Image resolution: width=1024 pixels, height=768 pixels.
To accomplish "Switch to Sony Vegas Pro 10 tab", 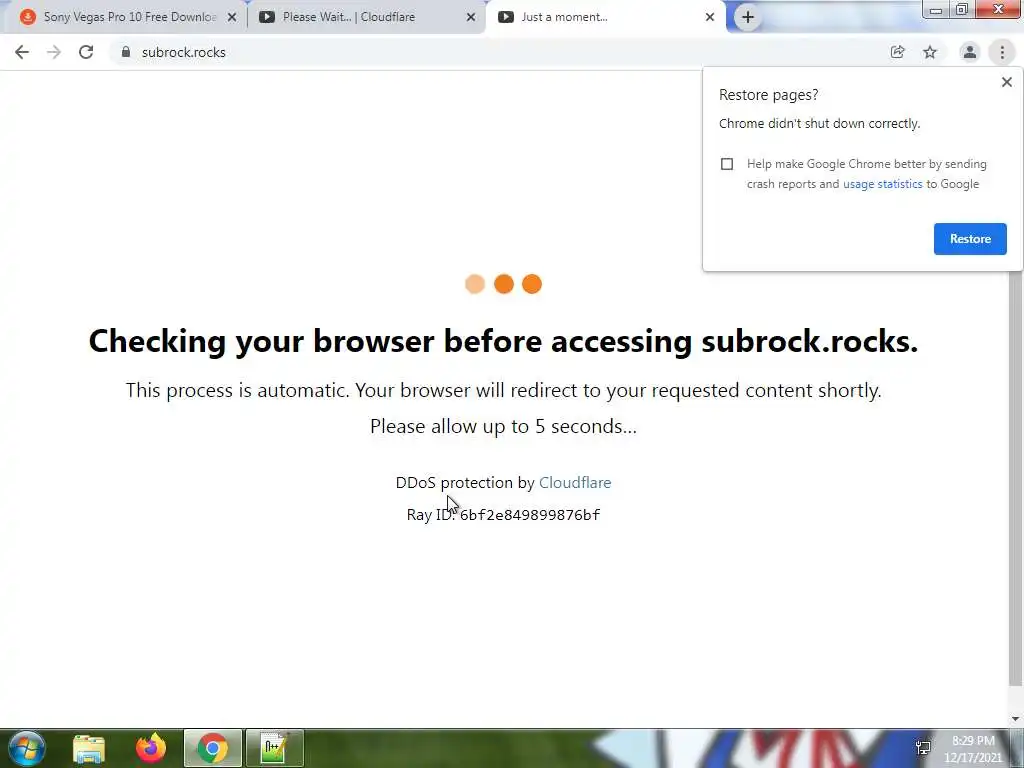I will pos(129,17).
